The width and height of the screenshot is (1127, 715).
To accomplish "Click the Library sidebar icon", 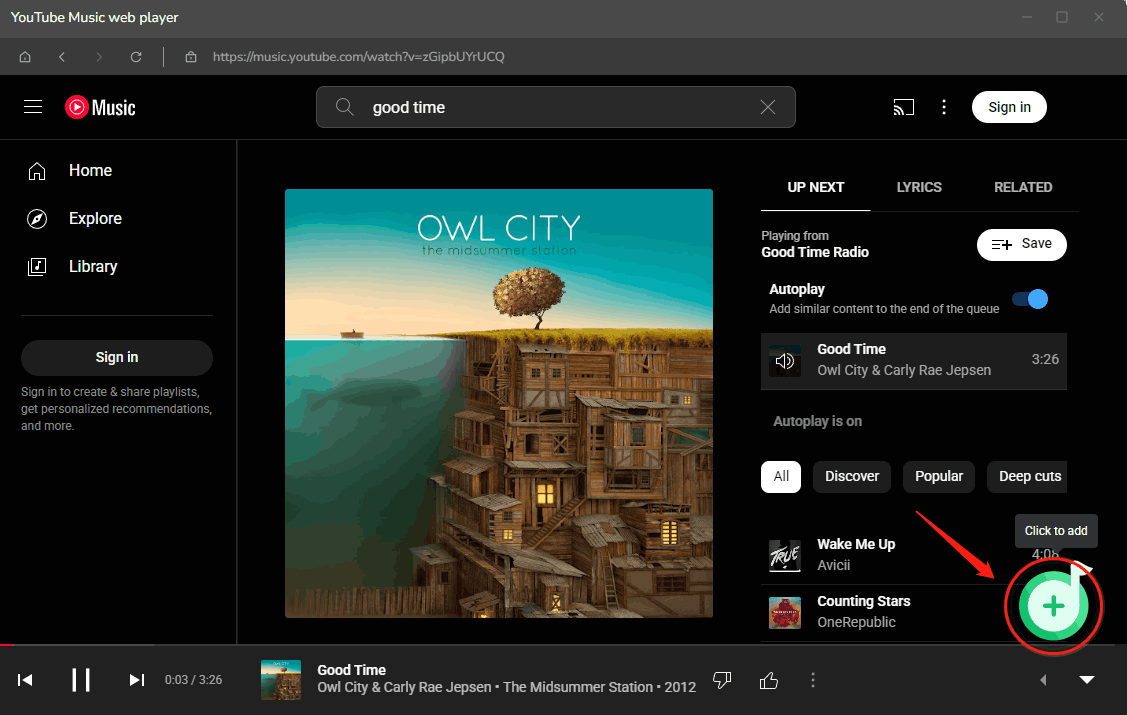I will coord(37,267).
